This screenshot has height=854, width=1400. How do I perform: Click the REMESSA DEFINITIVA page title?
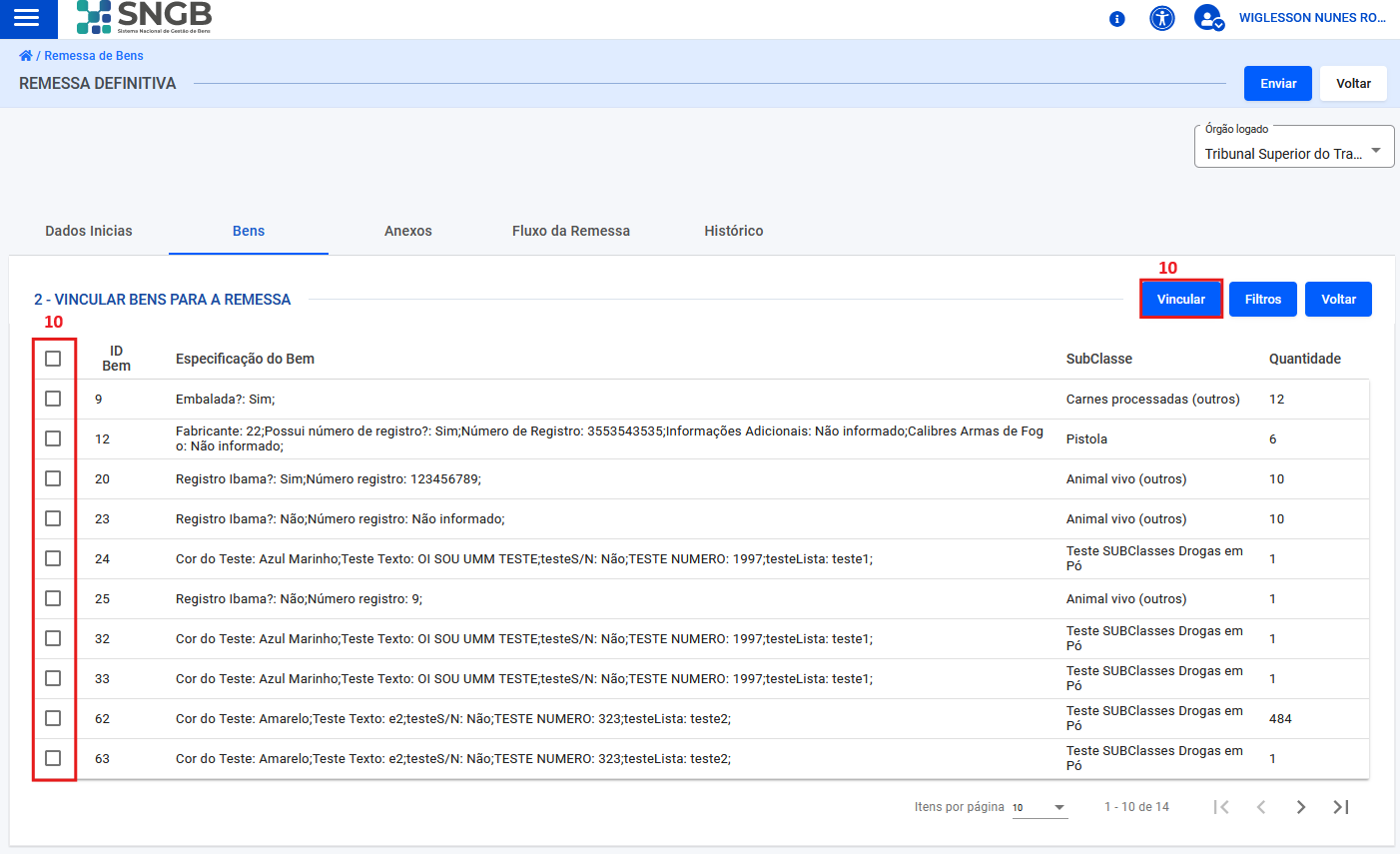click(98, 84)
